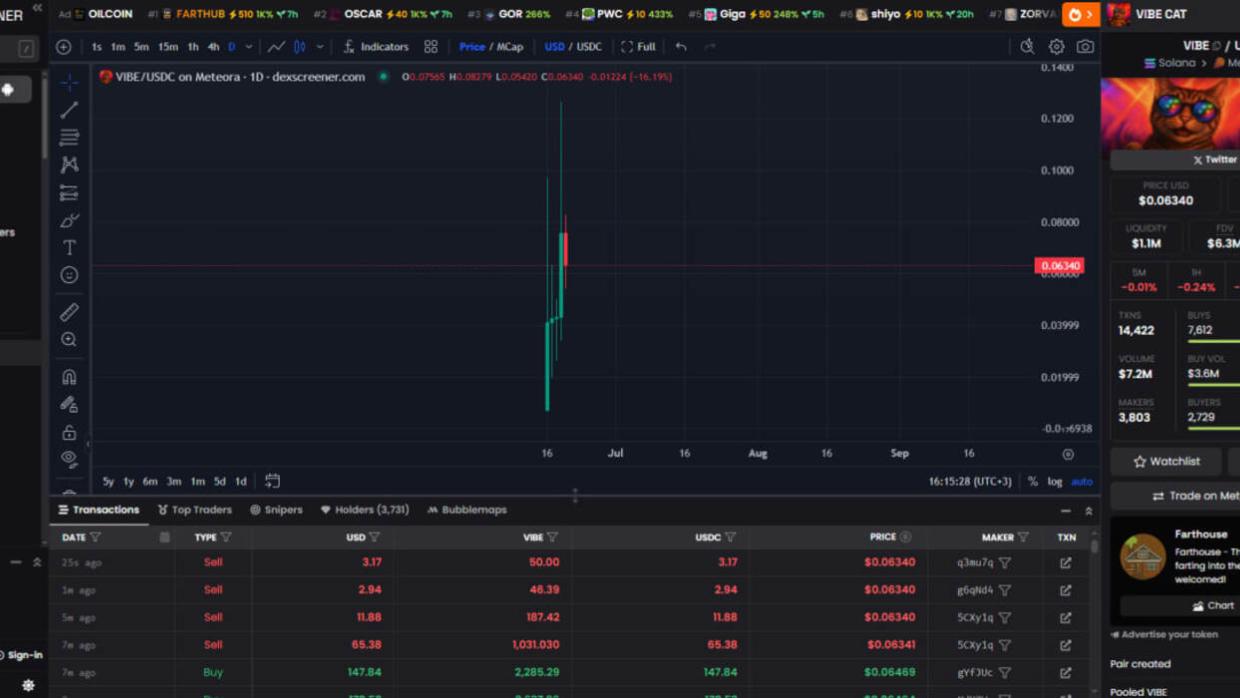The height and width of the screenshot is (698, 1240).
Task: Open the MAKER column filter
Action: [x=1023, y=537]
